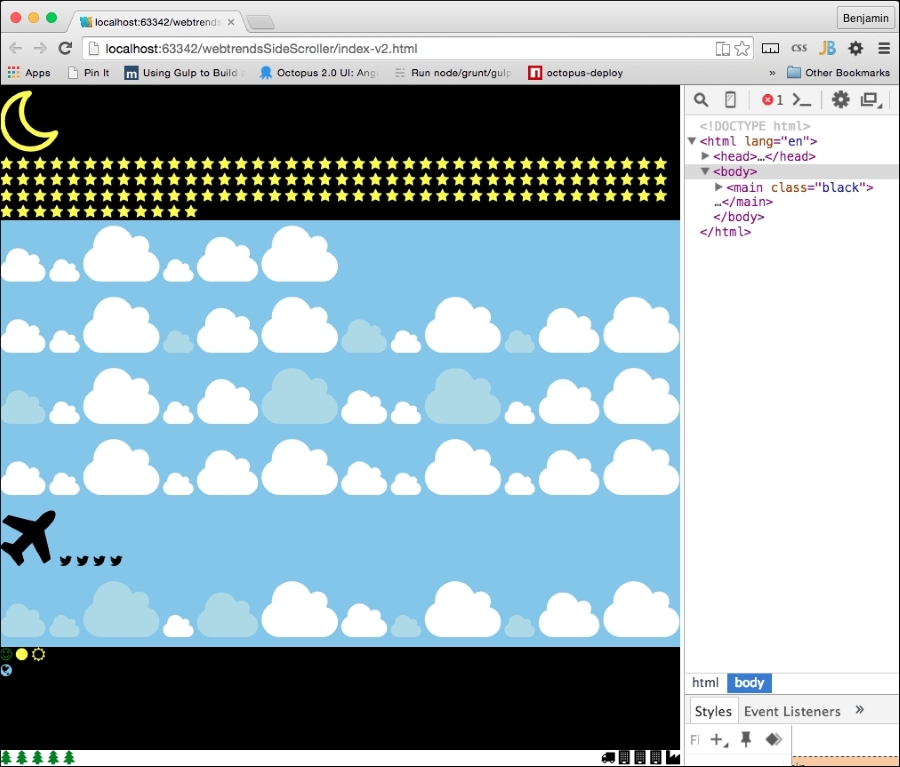Expand the main class black node

pos(718,187)
